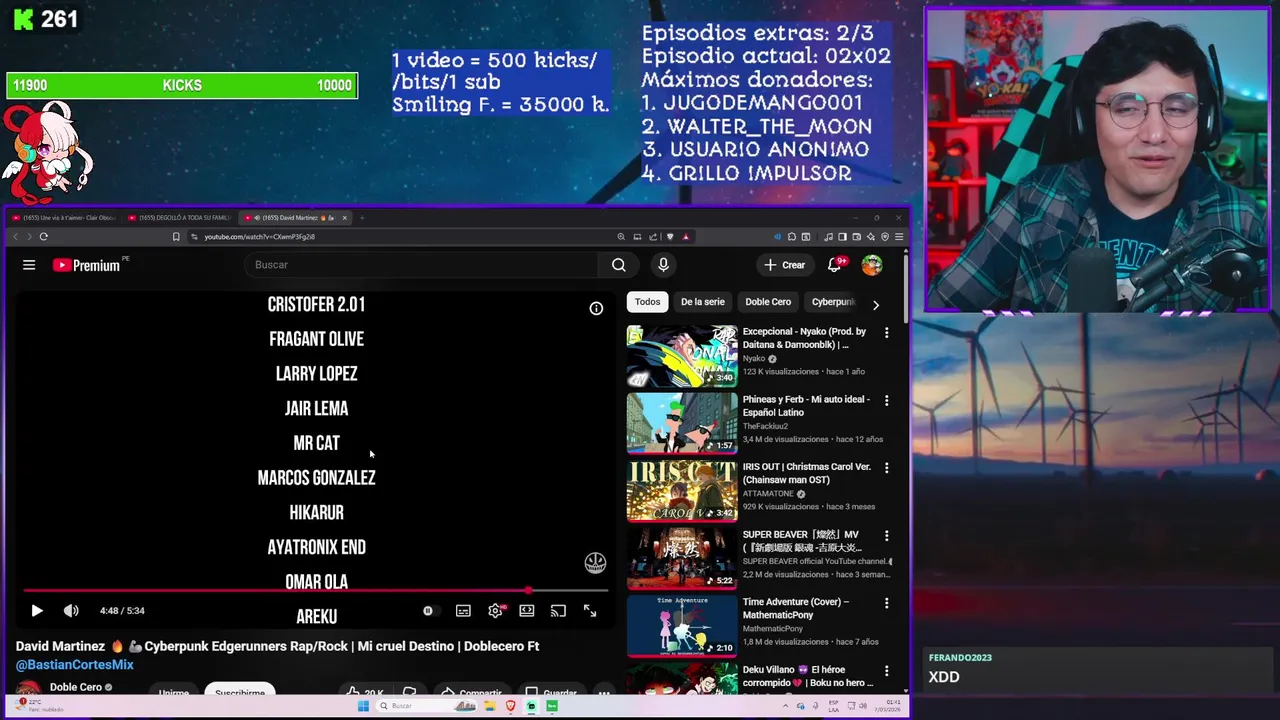1280x720 pixels.
Task: Open Excepcional - Nyako video thumbnail
Action: click(682, 356)
